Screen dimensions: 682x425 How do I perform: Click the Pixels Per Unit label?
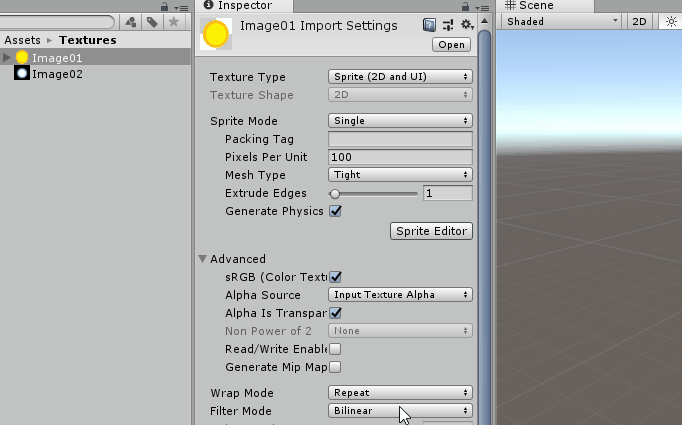pyautogui.click(x=266, y=157)
